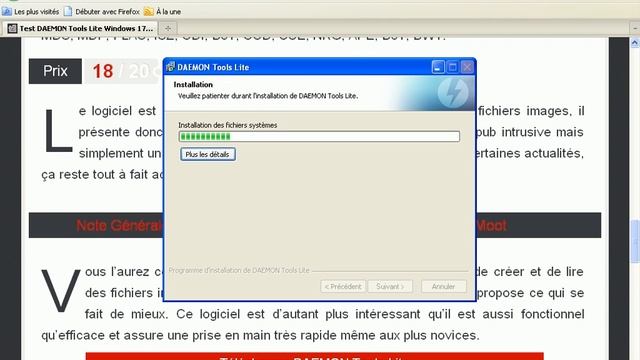Open the 'À la une' bookmark folder
This screenshot has height=360, width=640.
162,11
